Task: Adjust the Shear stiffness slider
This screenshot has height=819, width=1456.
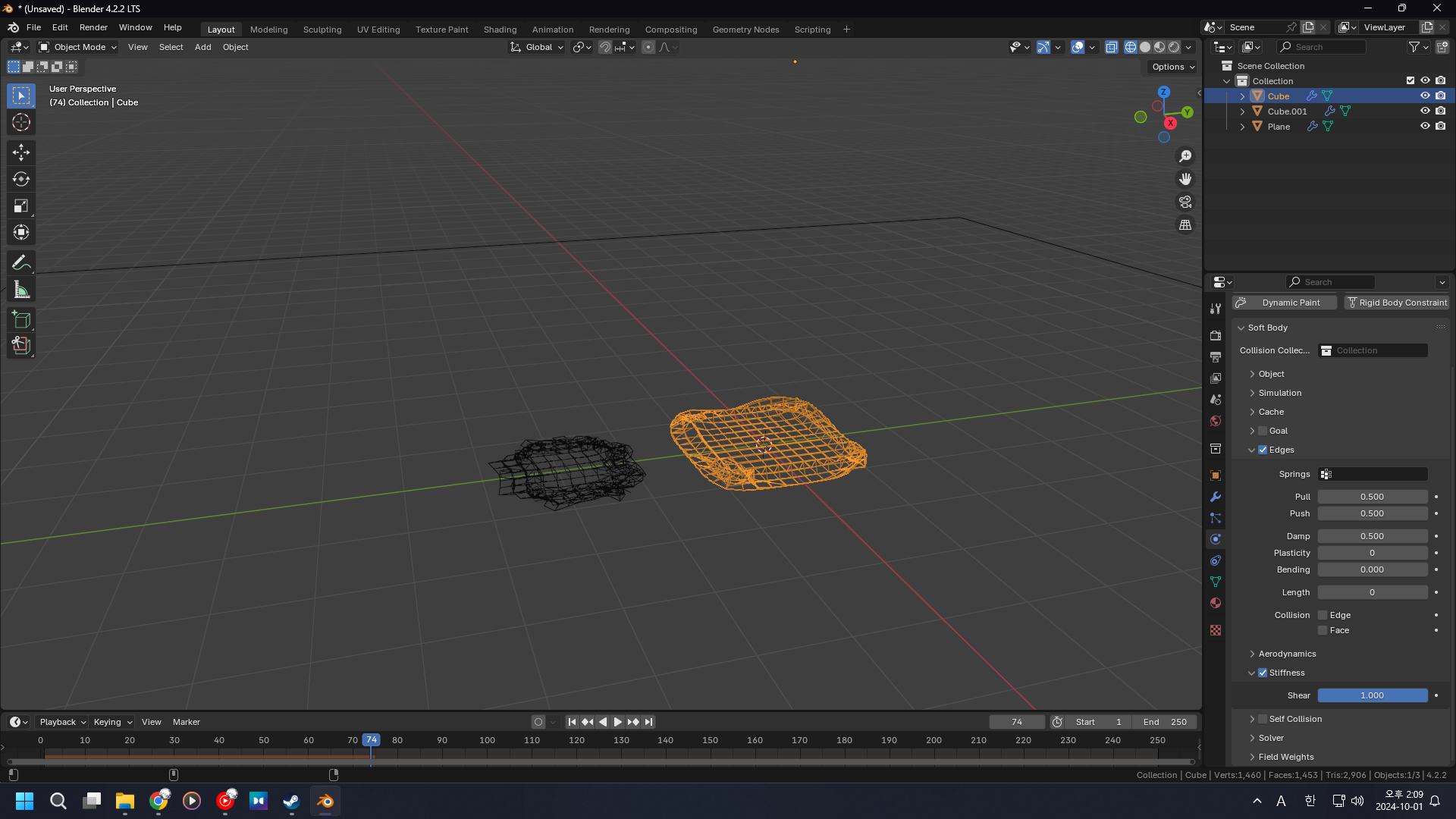Action: pyautogui.click(x=1372, y=695)
